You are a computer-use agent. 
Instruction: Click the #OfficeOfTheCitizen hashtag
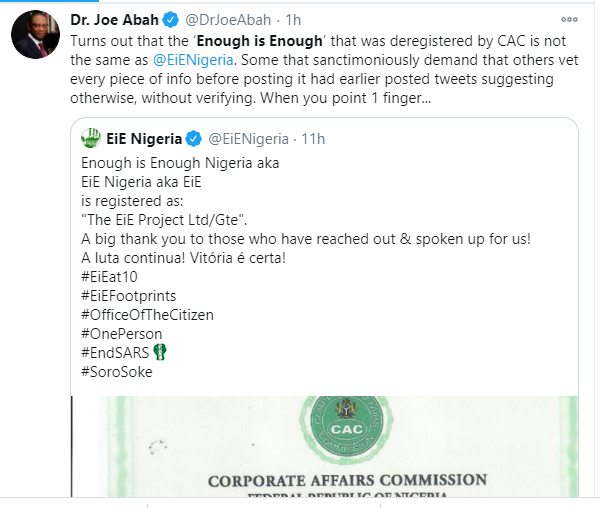(144, 314)
